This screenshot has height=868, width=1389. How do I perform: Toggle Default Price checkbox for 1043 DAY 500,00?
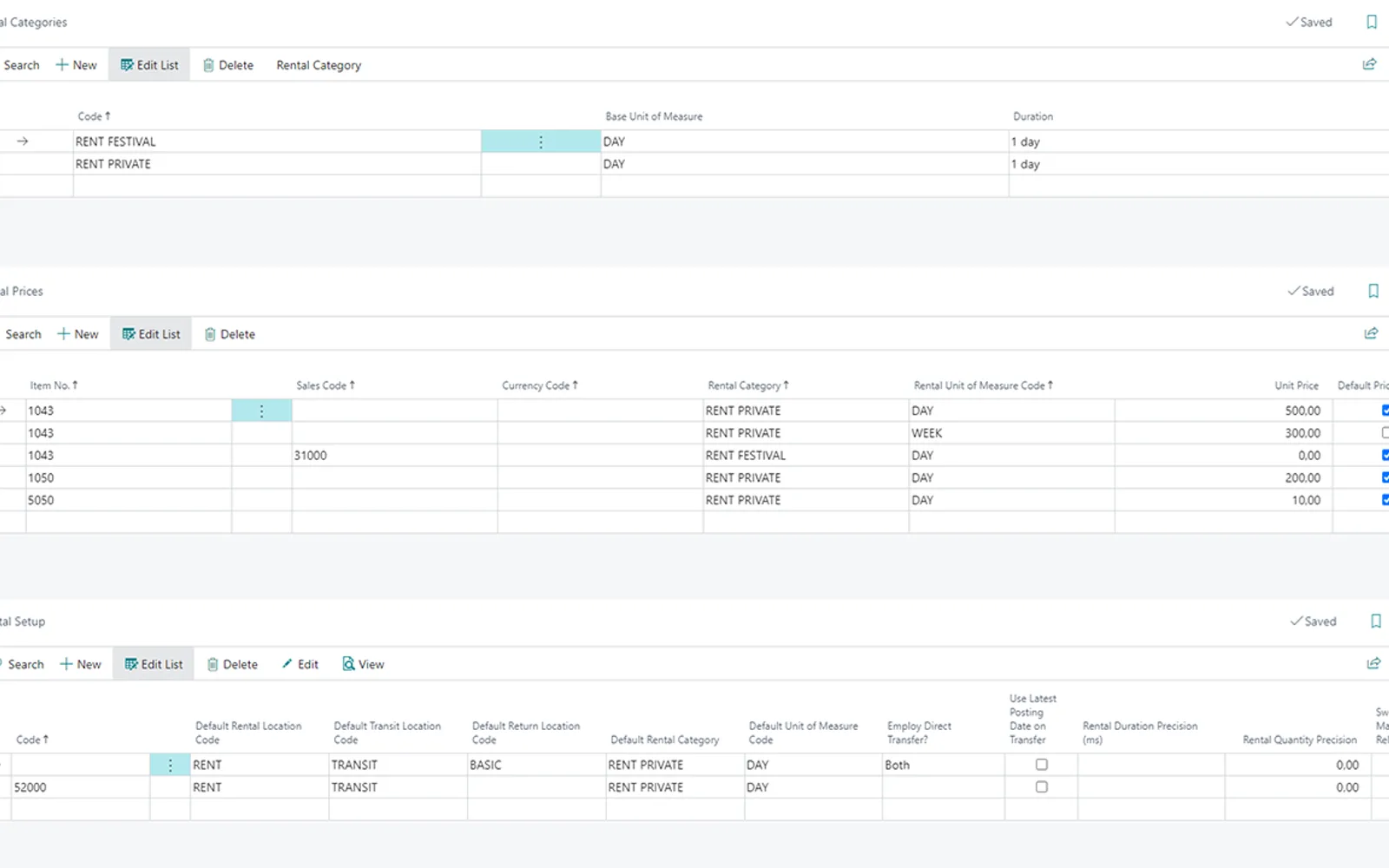point(1386,411)
